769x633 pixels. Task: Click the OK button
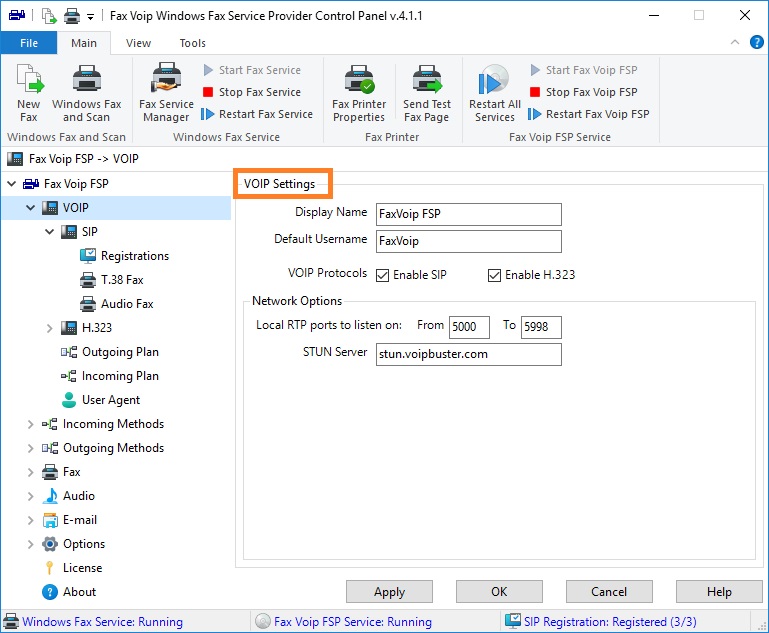[x=499, y=592]
